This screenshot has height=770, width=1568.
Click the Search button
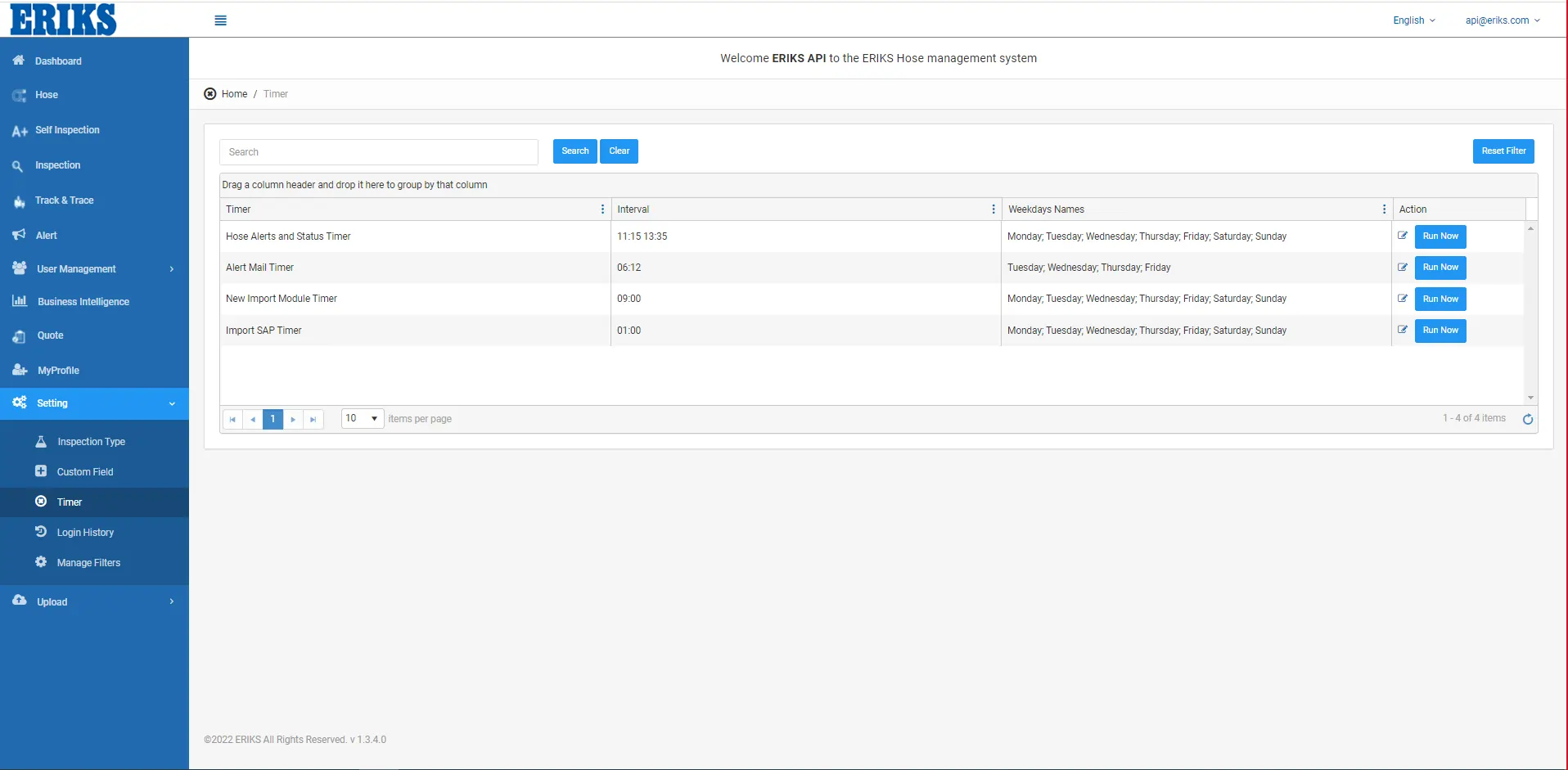[x=575, y=151]
